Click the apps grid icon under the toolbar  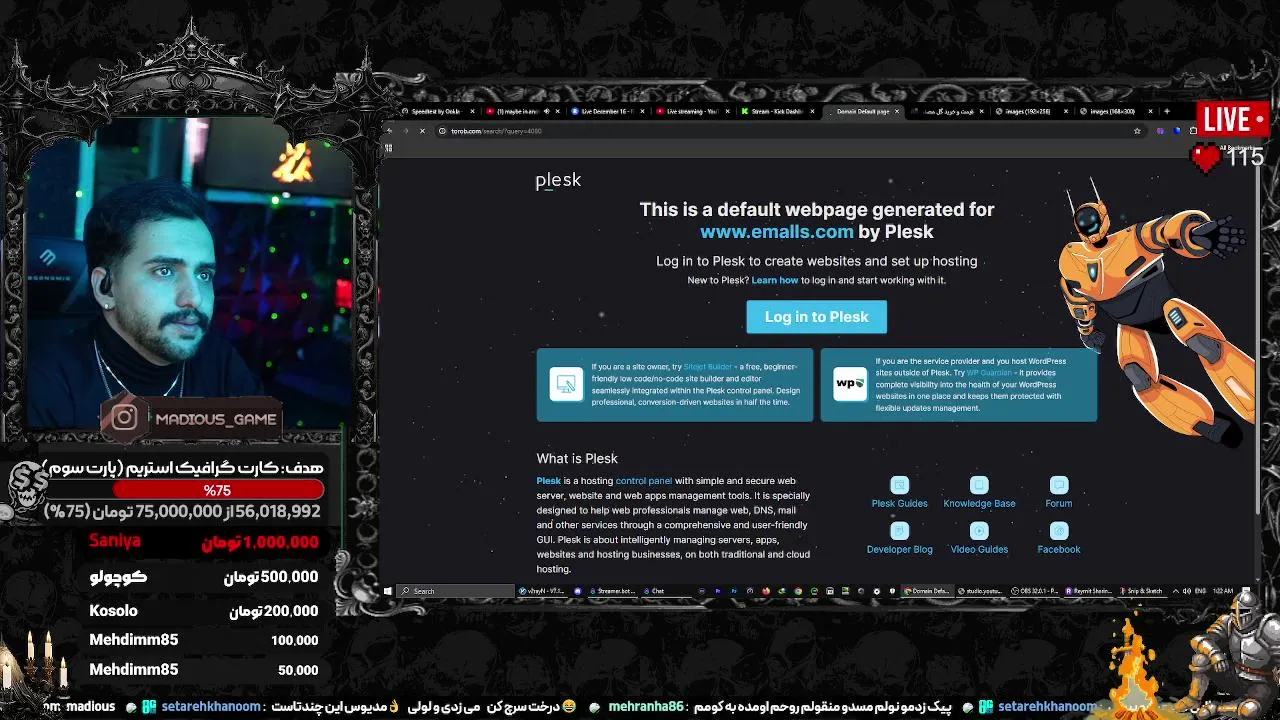click(x=388, y=148)
